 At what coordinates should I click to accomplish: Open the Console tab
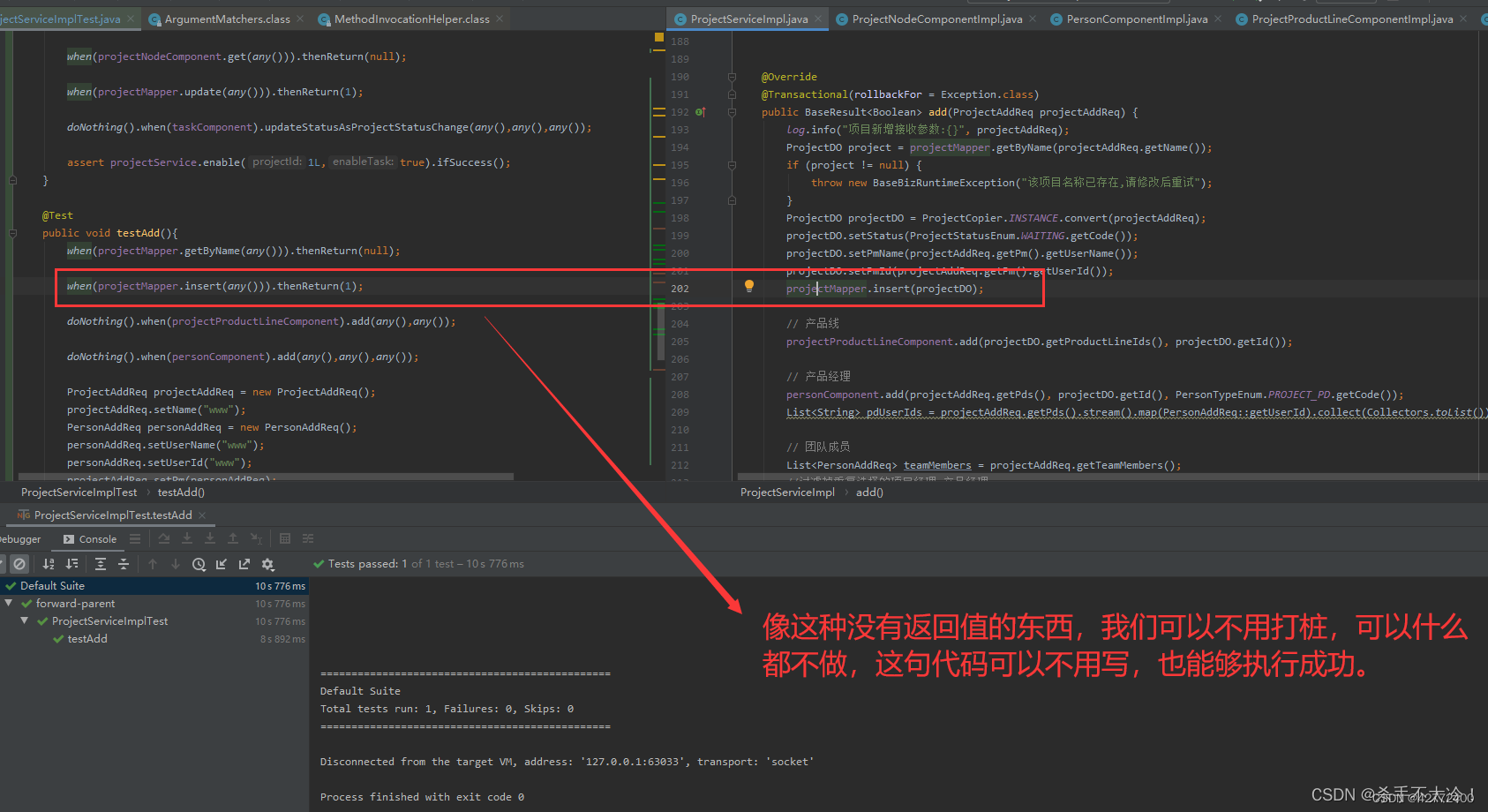[x=90, y=539]
